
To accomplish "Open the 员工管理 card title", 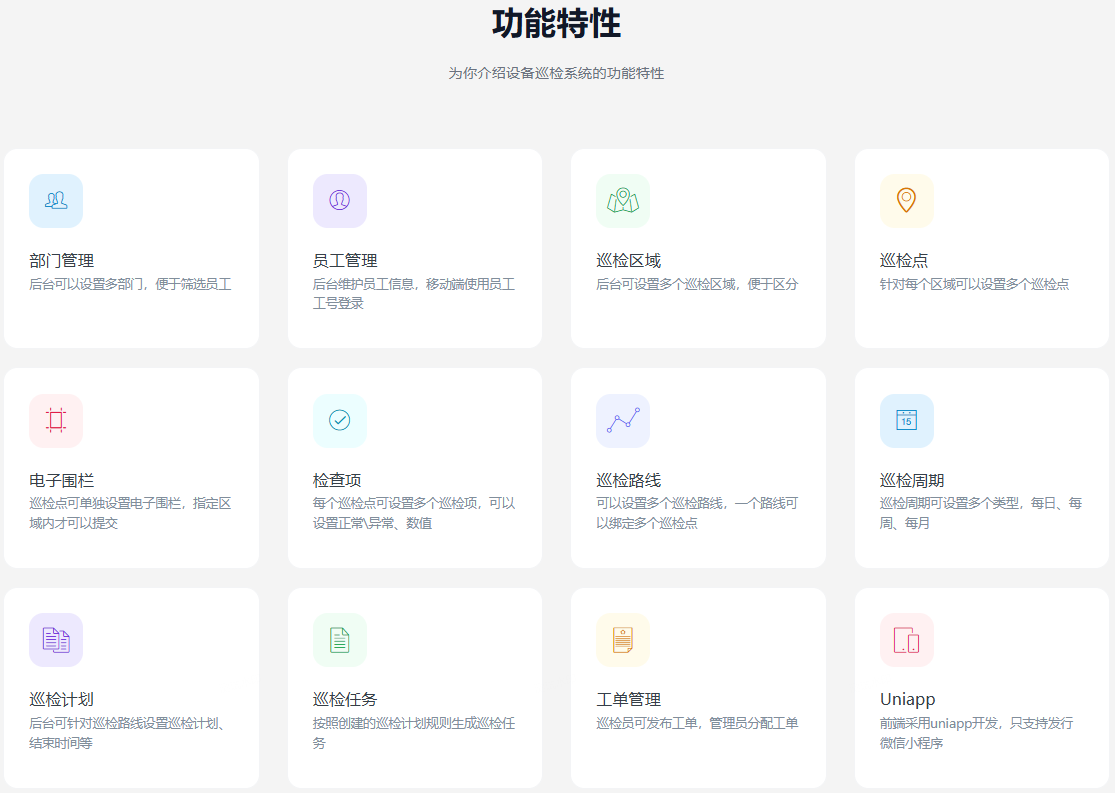I will coord(345,261).
